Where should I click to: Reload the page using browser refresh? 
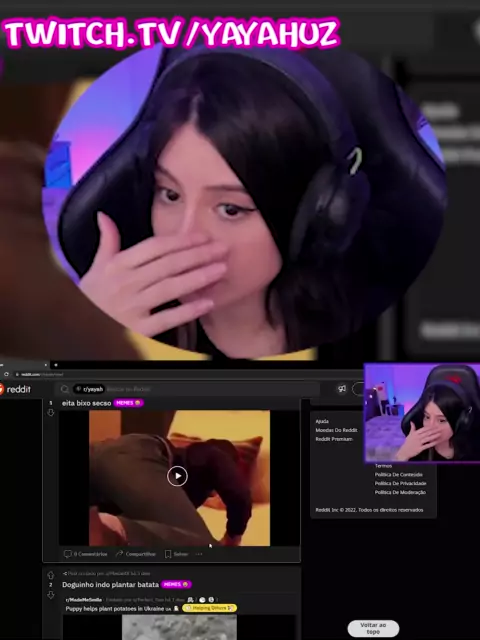point(6,374)
